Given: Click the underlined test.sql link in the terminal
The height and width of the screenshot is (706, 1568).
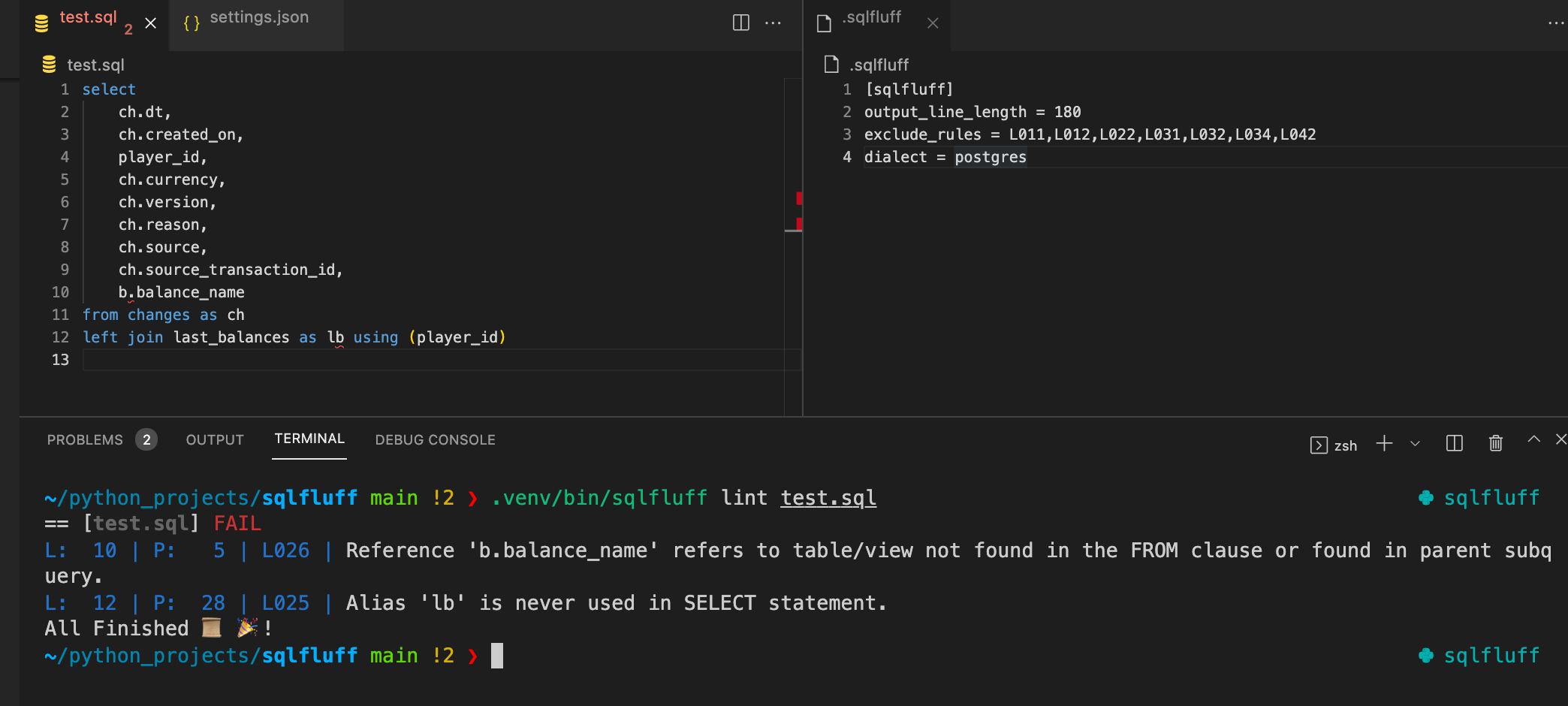Looking at the screenshot, I should (827, 497).
